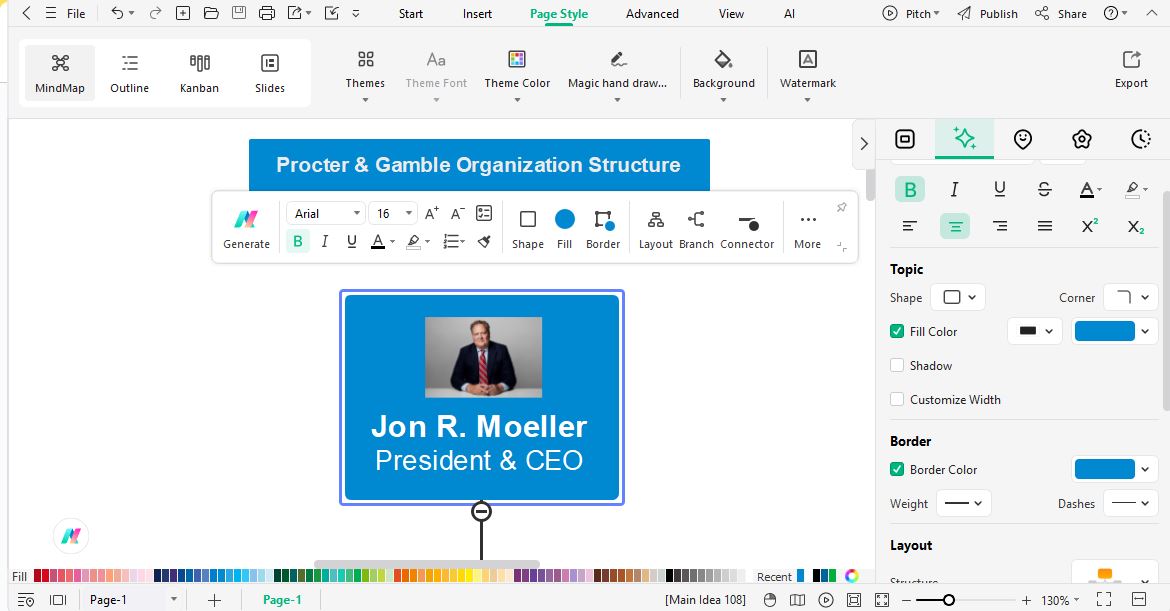The image size is (1170, 611).
Task: Click the Share button
Action: [x=1061, y=13]
